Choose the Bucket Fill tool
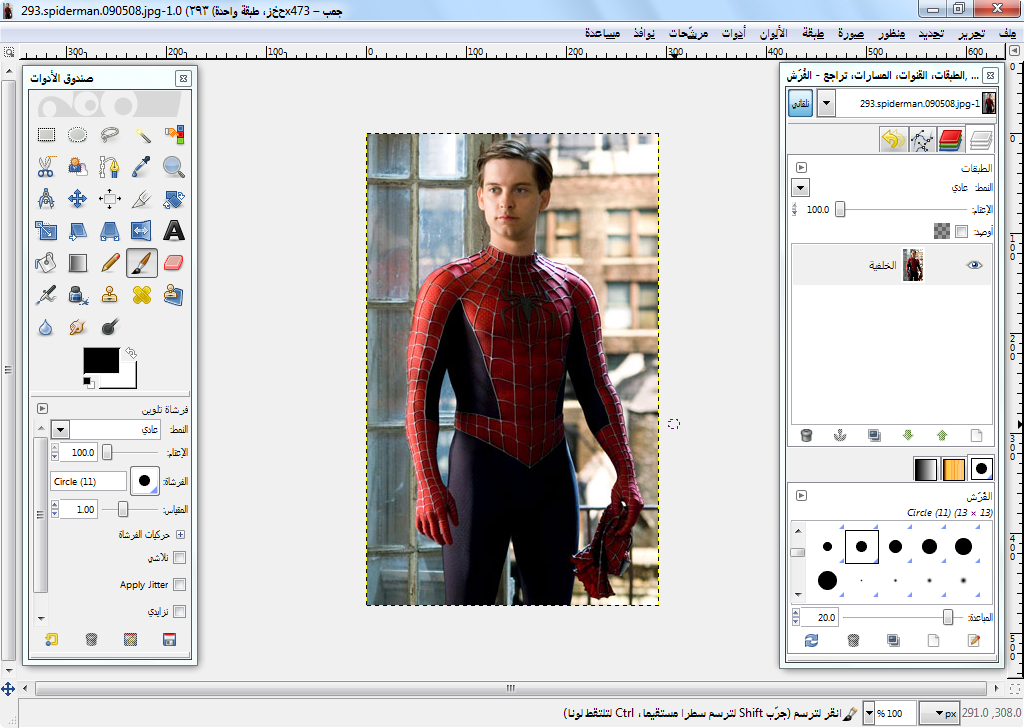1024x728 pixels. pos(46,263)
